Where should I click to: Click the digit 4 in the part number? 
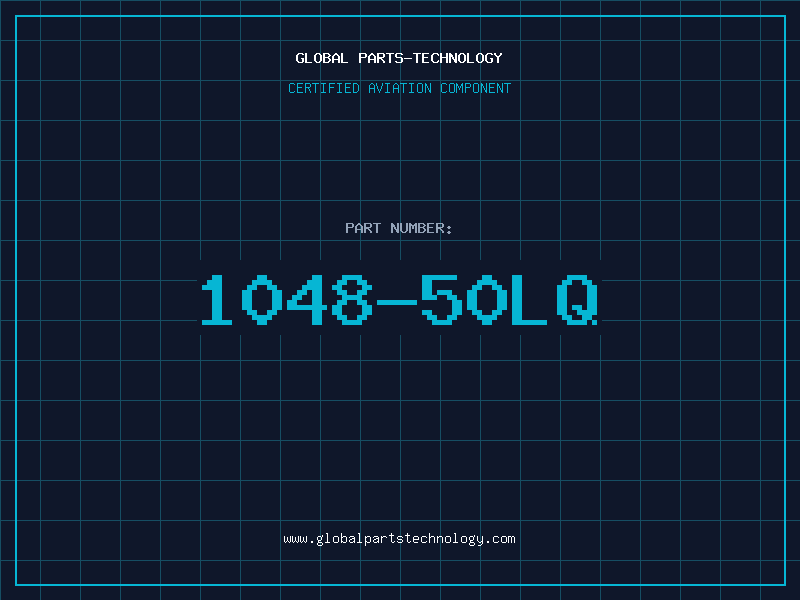[x=307, y=299]
